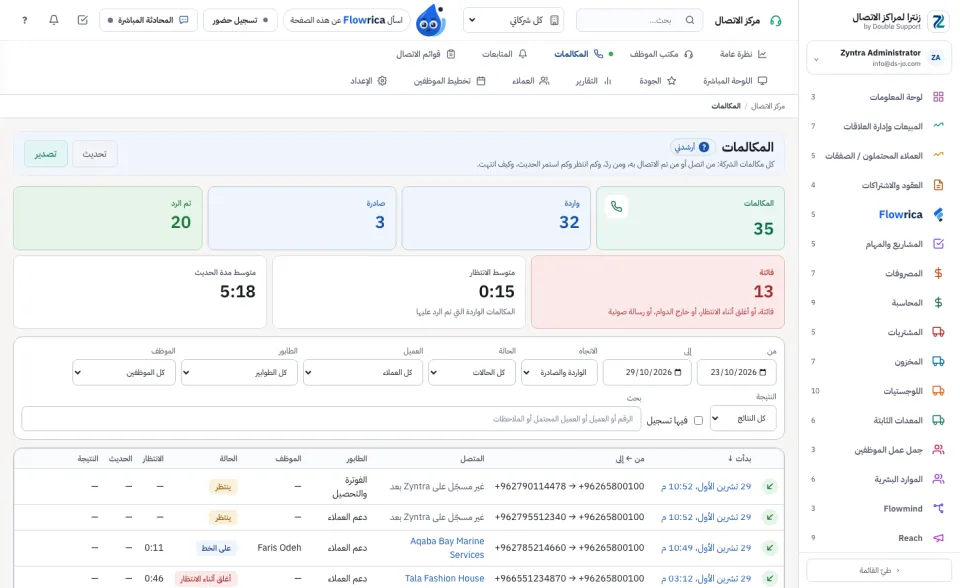Click the filter search field for number or customer
The height and width of the screenshot is (588, 960).
(331, 419)
